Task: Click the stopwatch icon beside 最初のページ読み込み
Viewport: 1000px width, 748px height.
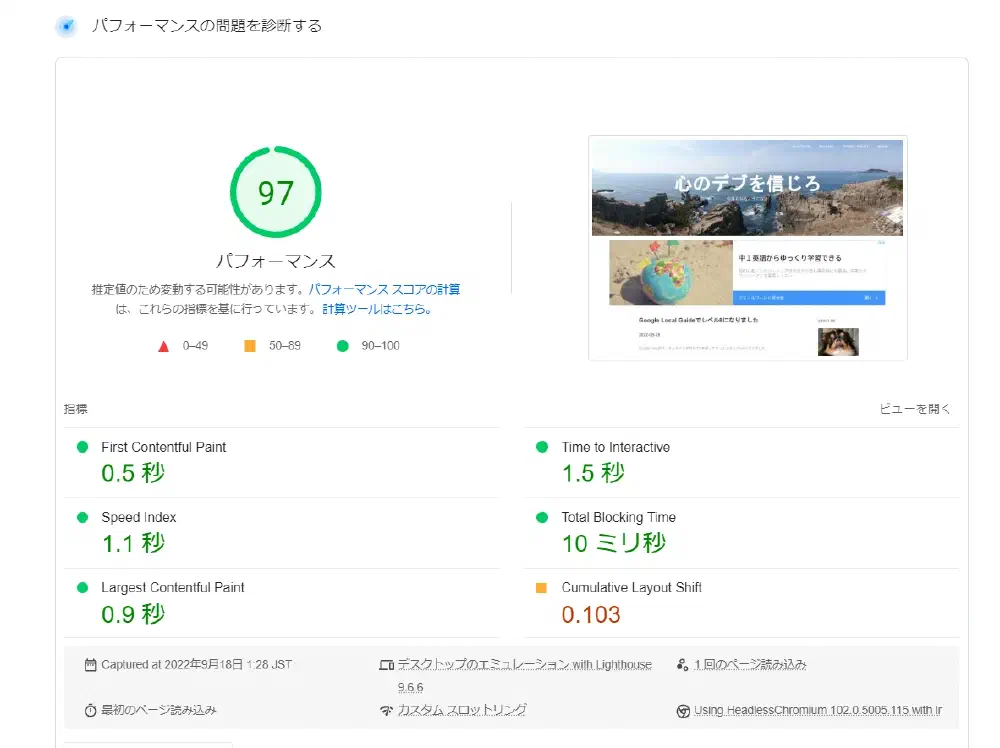Action: 91,710
